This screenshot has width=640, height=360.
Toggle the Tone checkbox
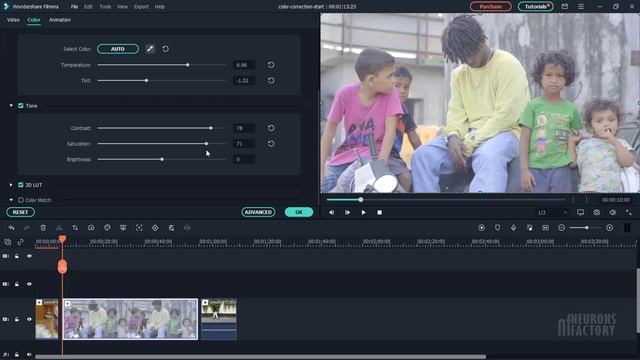pos(20,106)
